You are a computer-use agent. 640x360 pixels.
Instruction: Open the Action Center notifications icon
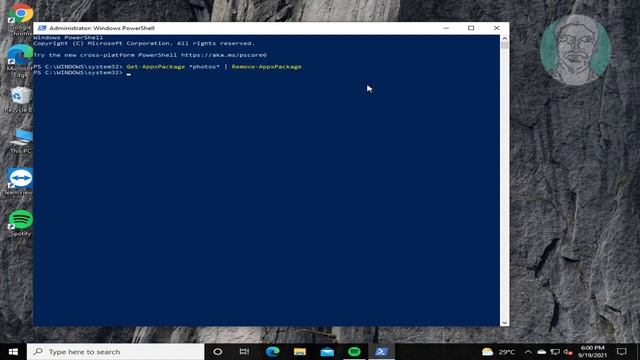point(622,352)
